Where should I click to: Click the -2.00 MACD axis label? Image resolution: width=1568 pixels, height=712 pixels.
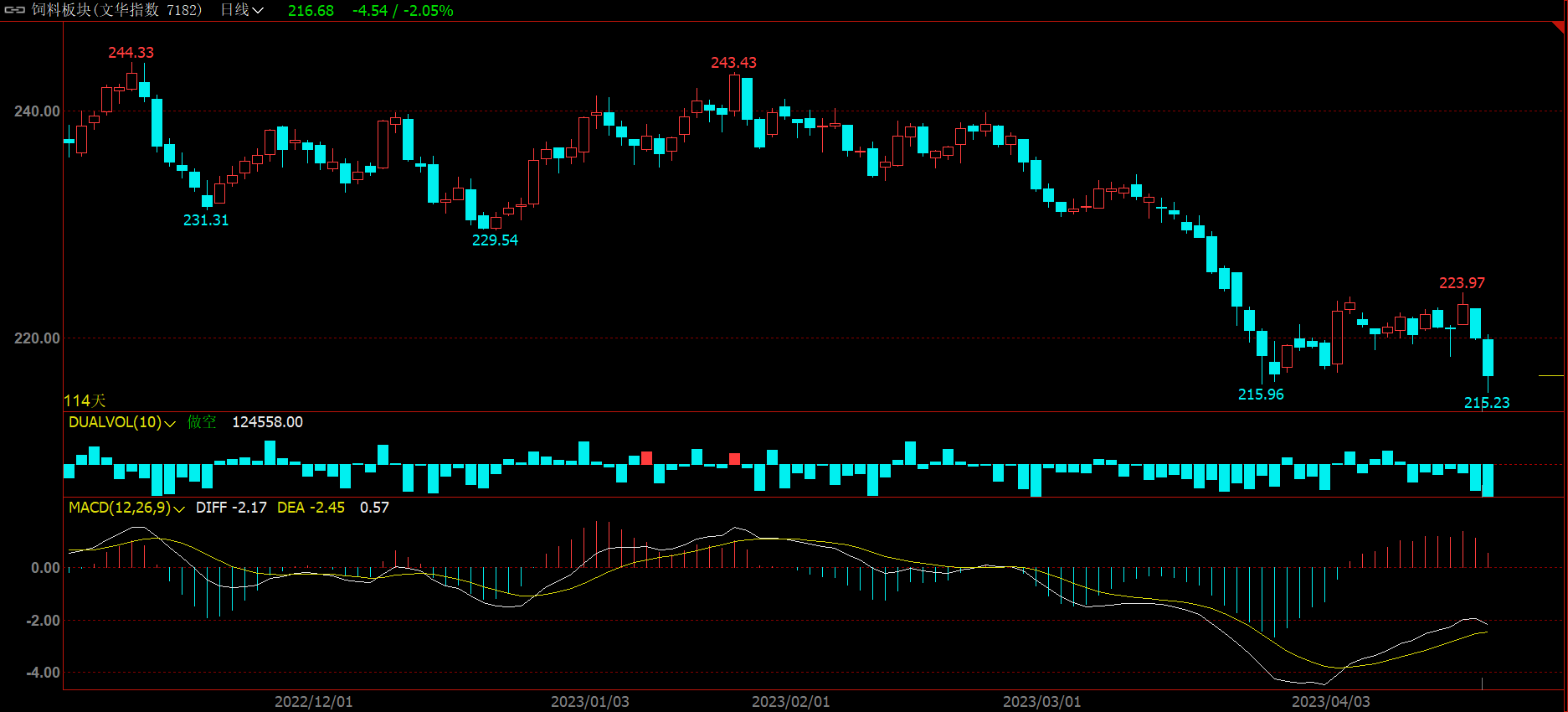click(x=43, y=621)
